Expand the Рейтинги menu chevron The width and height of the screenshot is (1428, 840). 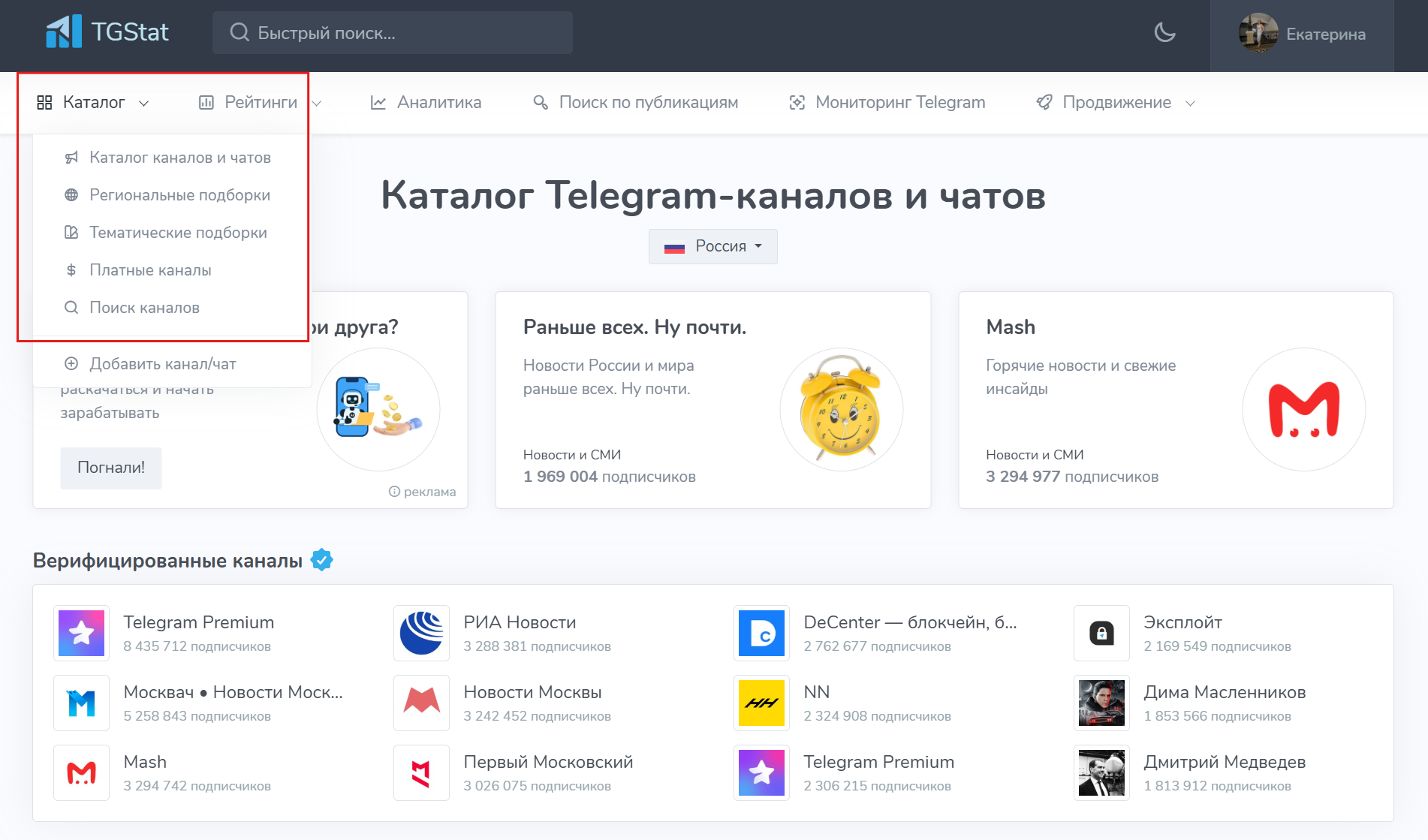point(316,103)
